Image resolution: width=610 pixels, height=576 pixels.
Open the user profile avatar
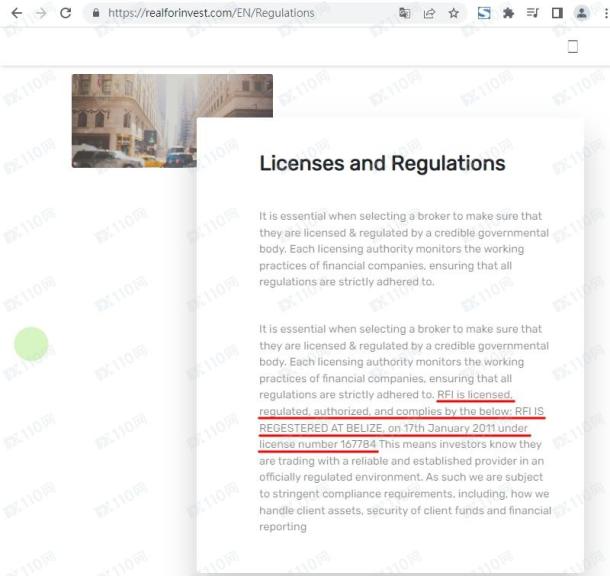click(x=582, y=13)
